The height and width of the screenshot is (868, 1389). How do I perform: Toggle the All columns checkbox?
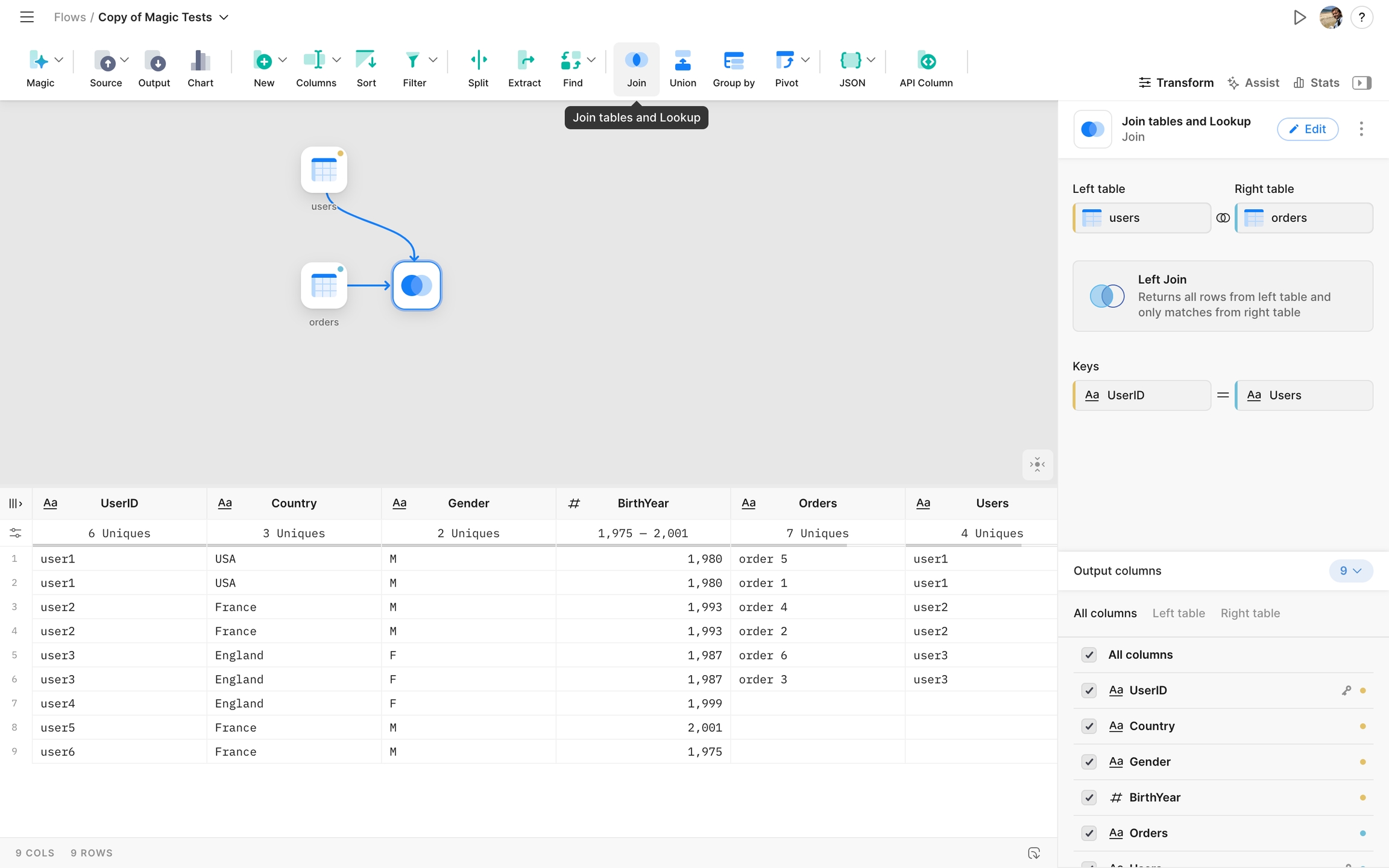click(1089, 655)
